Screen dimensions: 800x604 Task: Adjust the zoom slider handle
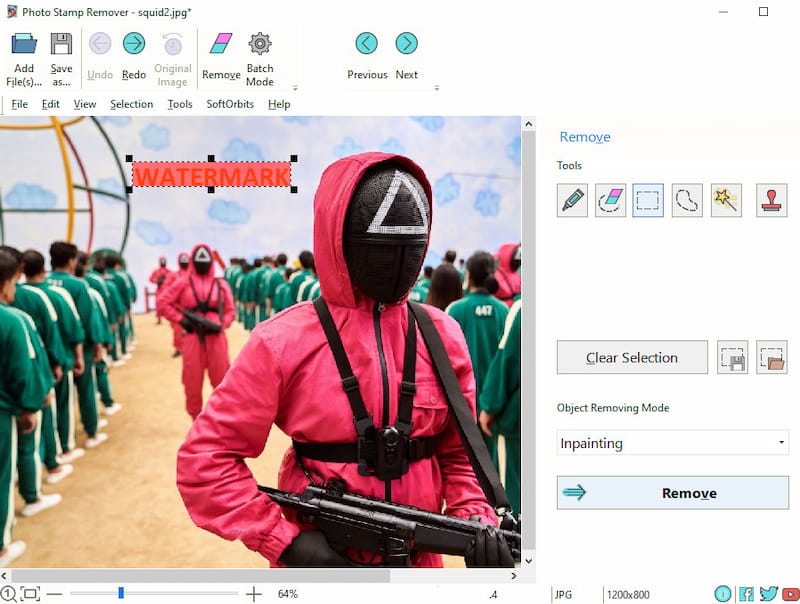pyautogui.click(x=121, y=593)
